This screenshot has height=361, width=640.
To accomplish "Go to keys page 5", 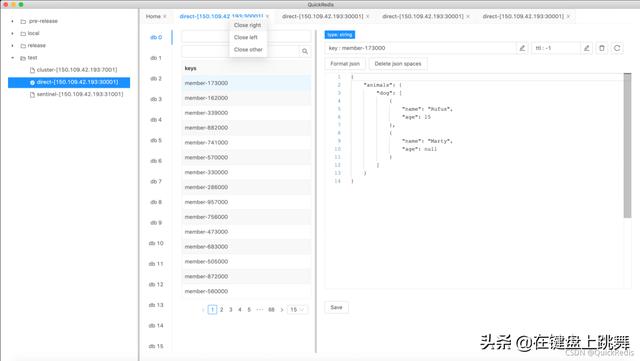I will point(249,310).
